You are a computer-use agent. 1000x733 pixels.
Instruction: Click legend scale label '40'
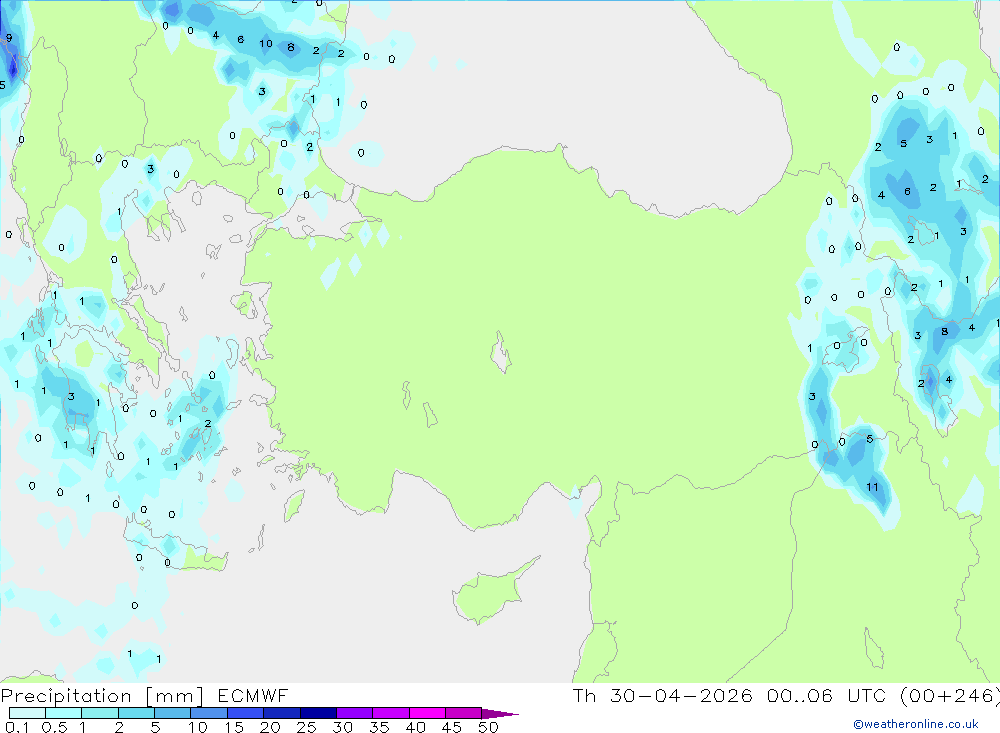(416, 727)
